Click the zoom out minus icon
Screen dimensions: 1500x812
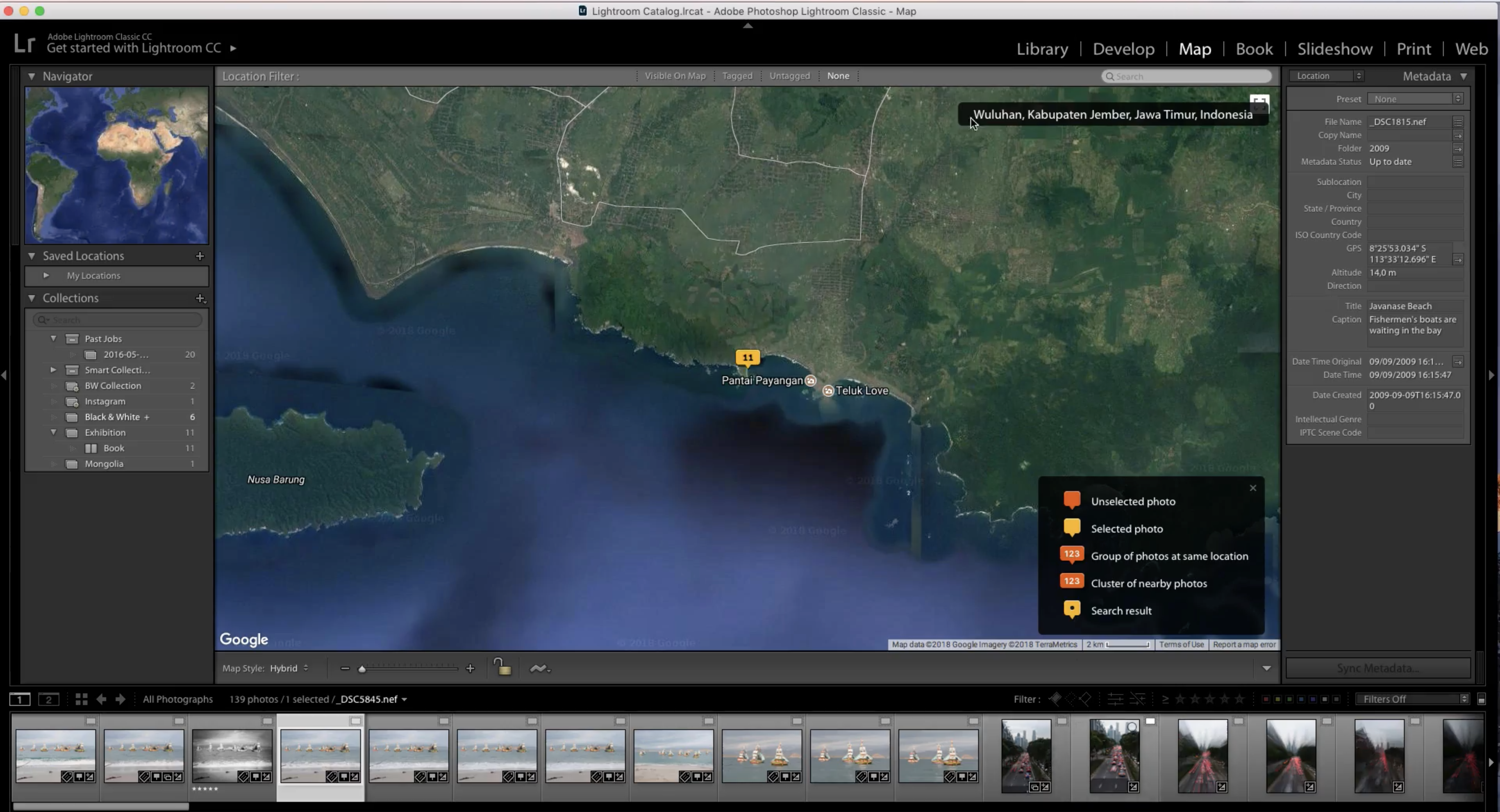pyautogui.click(x=345, y=668)
